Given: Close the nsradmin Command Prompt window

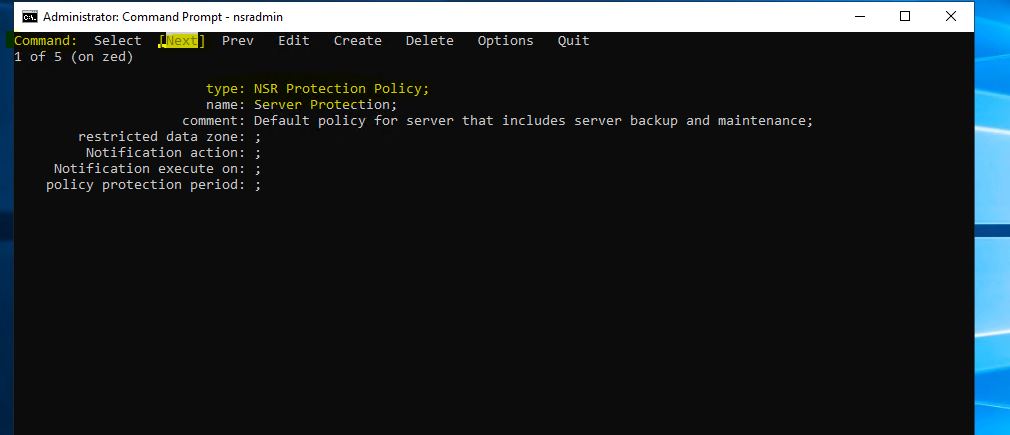Looking at the screenshot, I should tap(951, 16).
